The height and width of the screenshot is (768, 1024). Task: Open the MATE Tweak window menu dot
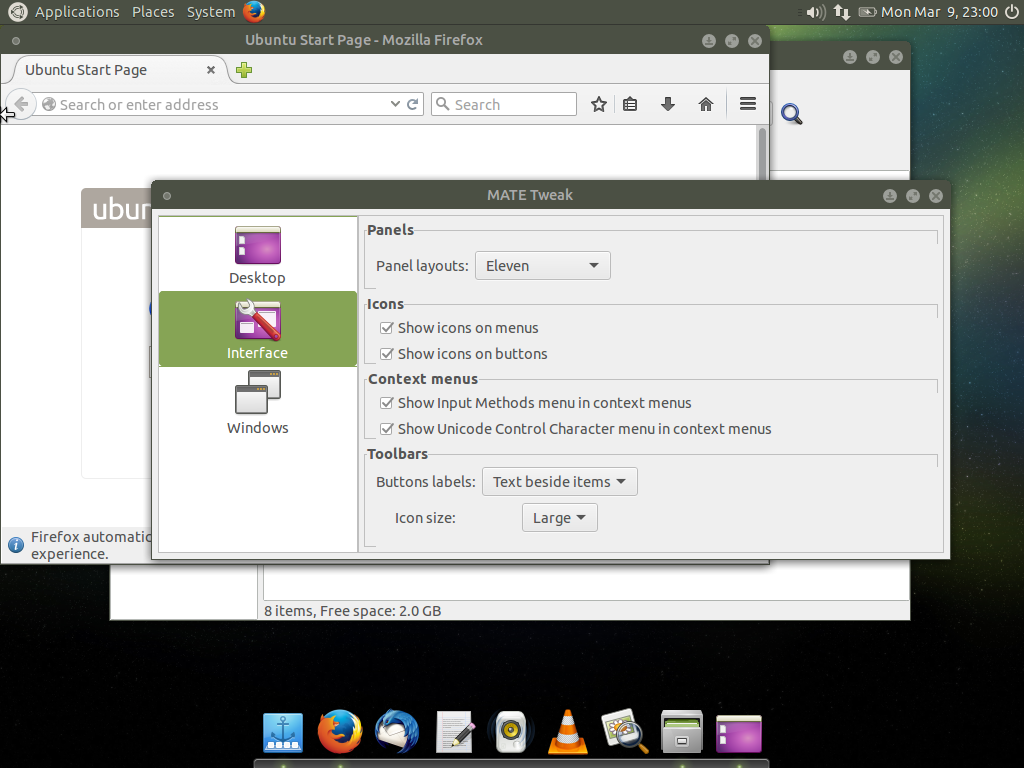(x=167, y=196)
